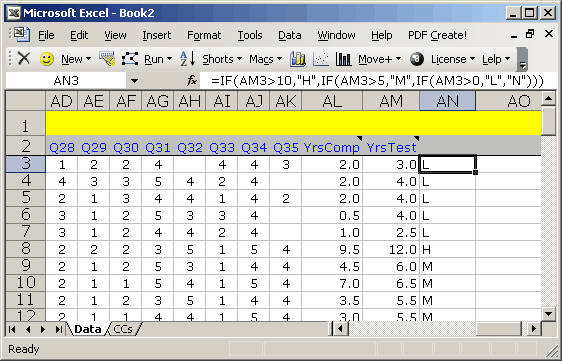This screenshot has height=361, width=562.
Task: Switch to the CCs sheet tab
Action: [123, 329]
